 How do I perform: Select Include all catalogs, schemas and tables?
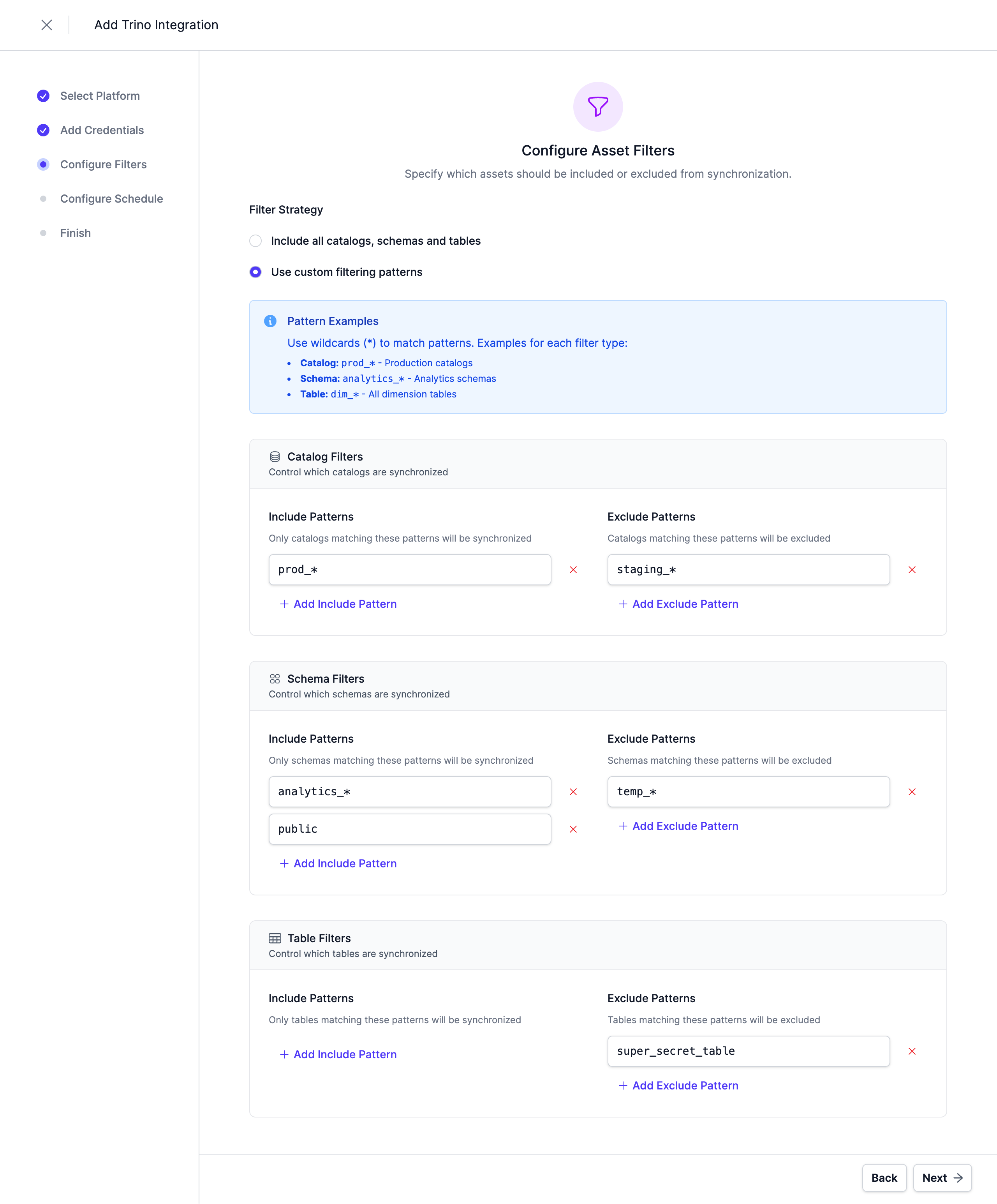(x=255, y=241)
